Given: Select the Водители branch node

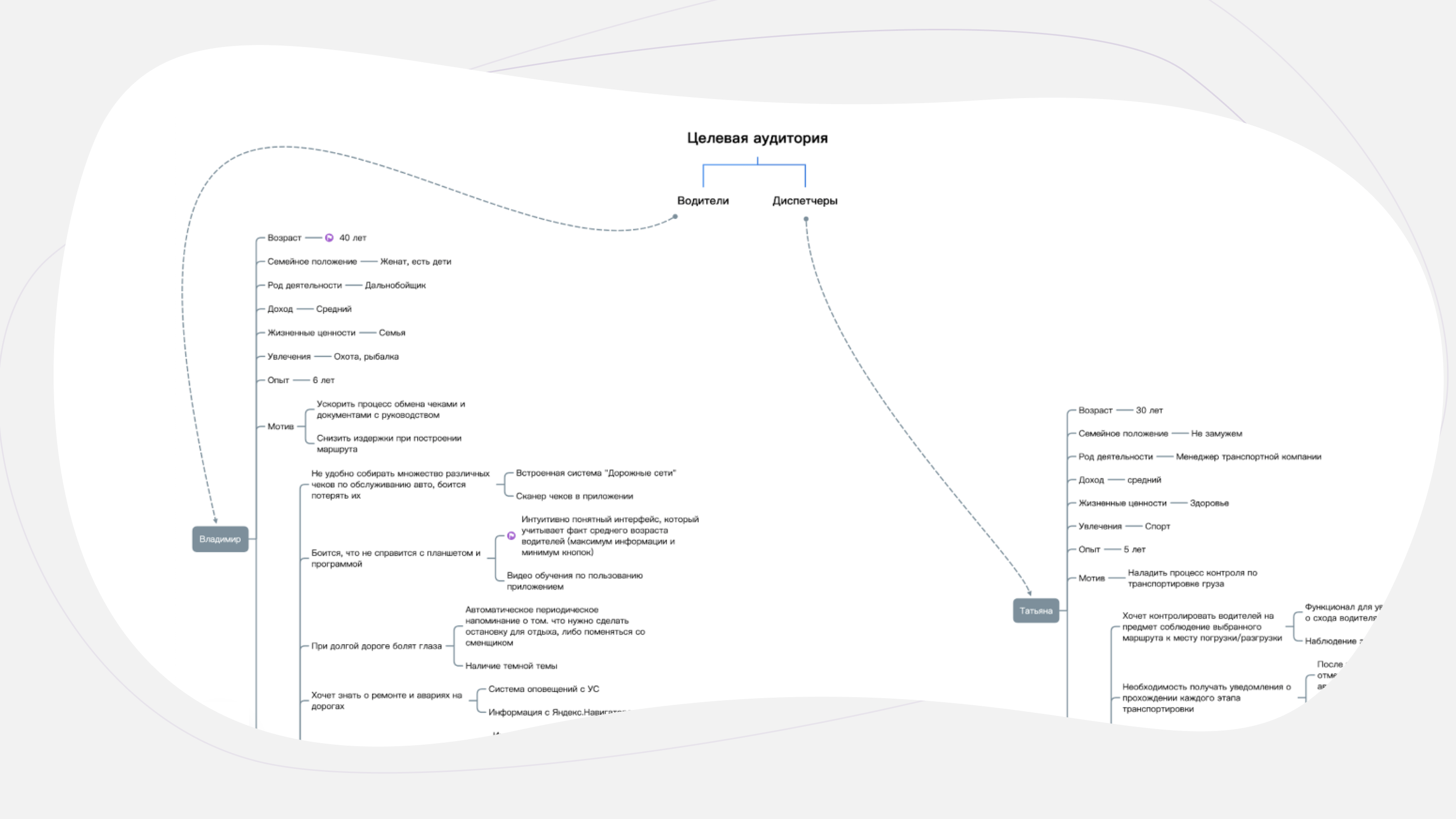Looking at the screenshot, I should (x=703, y=201).
